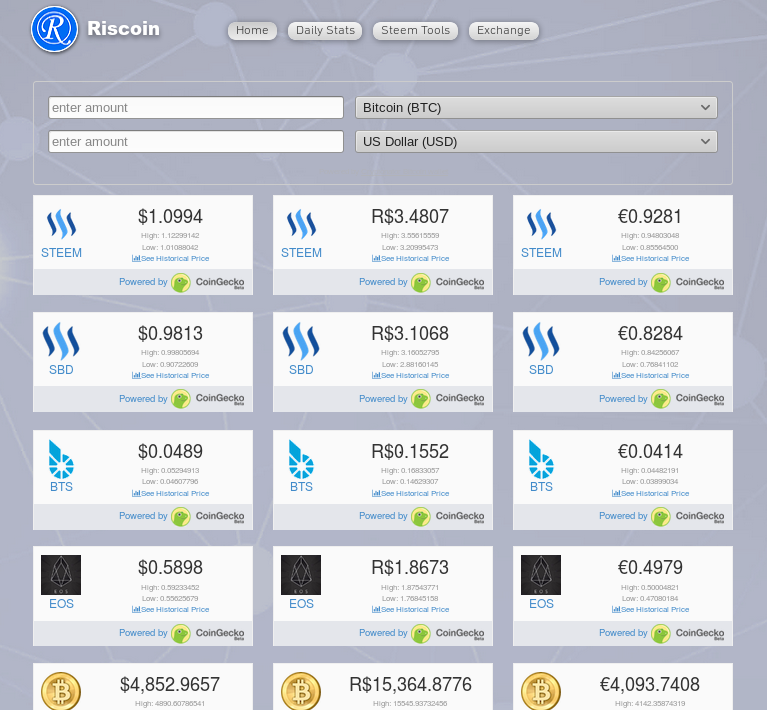Click the STEEM icon in the €0.9281 card

(x=541, y=224)
